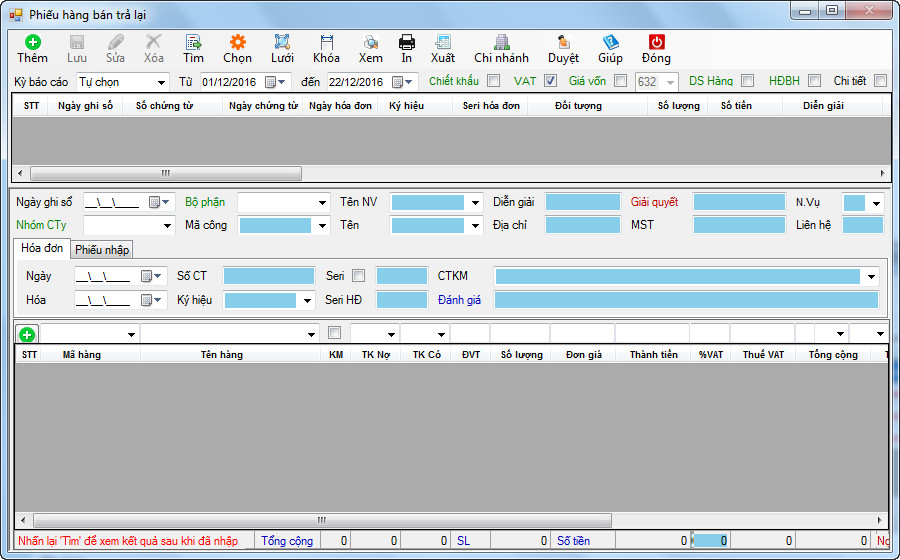This screenshot has height=560, width=900.
Task: Open the đến date calendar picker
Action: pyautogui.click(x=402, y=82)
